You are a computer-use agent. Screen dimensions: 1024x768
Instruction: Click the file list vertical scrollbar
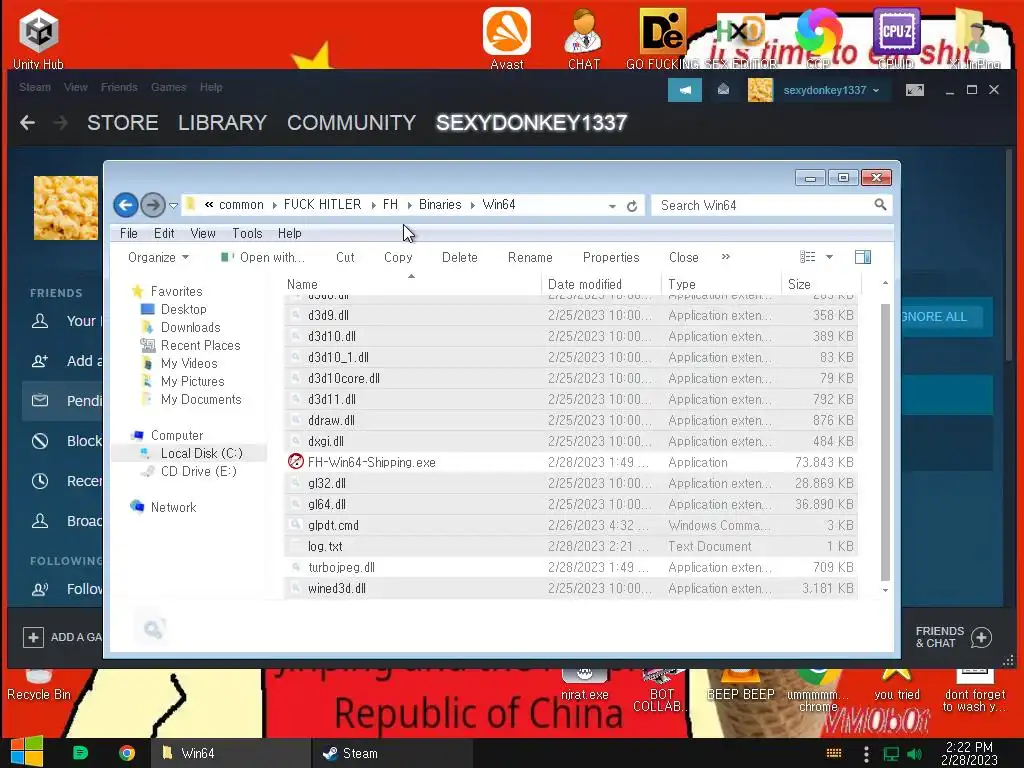(x=886, y=442)
